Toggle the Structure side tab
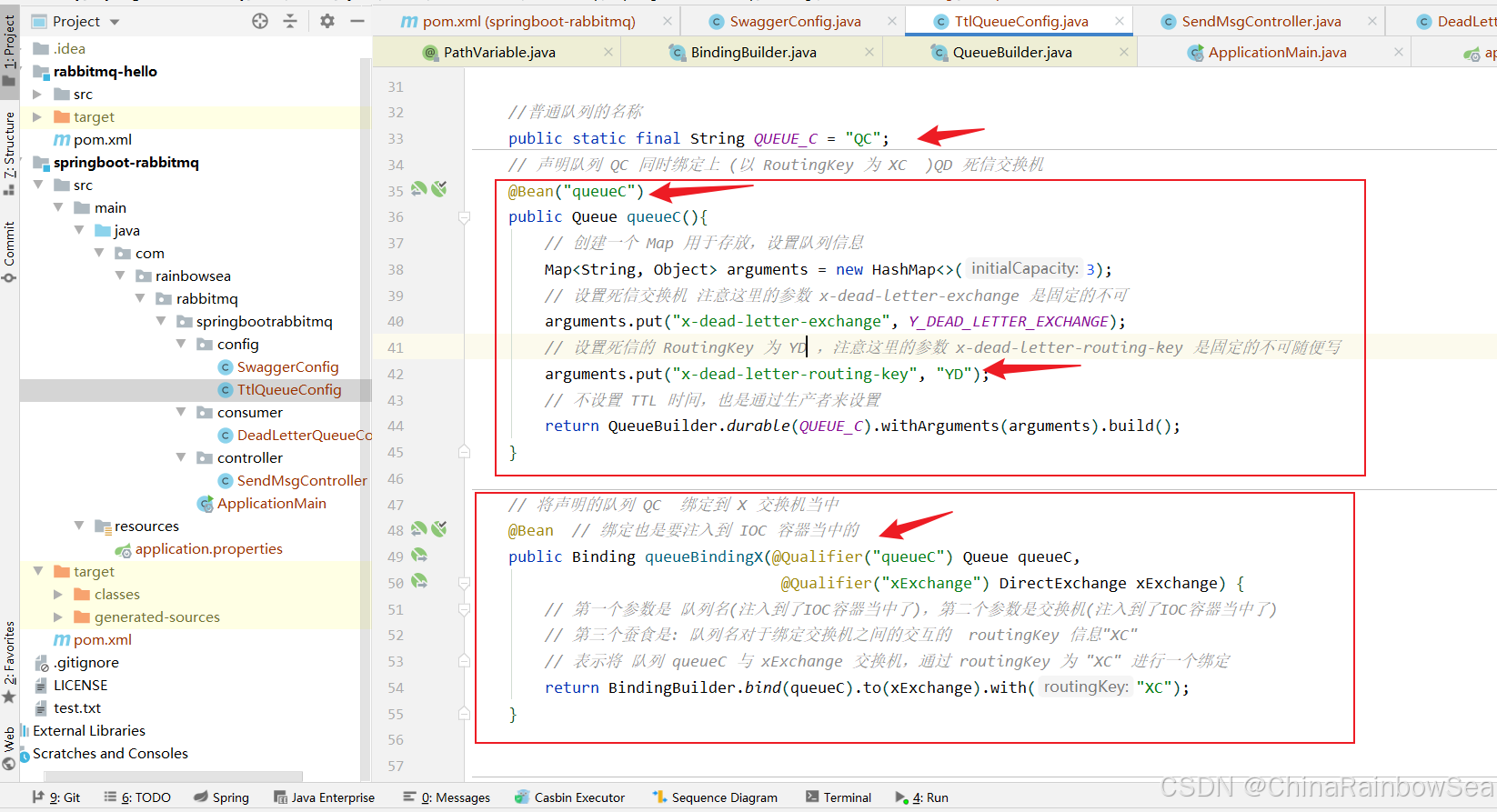 (x=9, y=153)
